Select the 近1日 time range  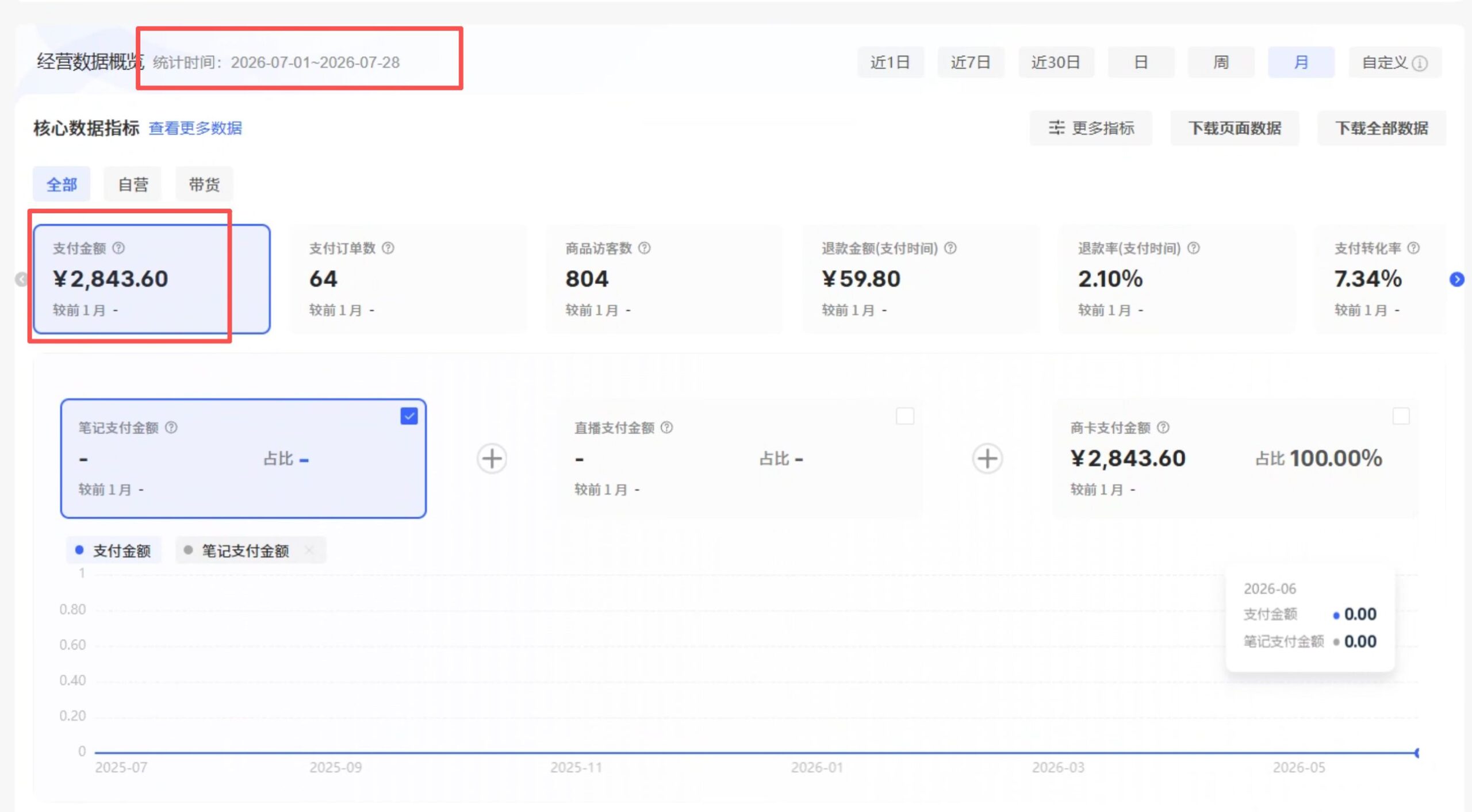click(x=890, y=62)
